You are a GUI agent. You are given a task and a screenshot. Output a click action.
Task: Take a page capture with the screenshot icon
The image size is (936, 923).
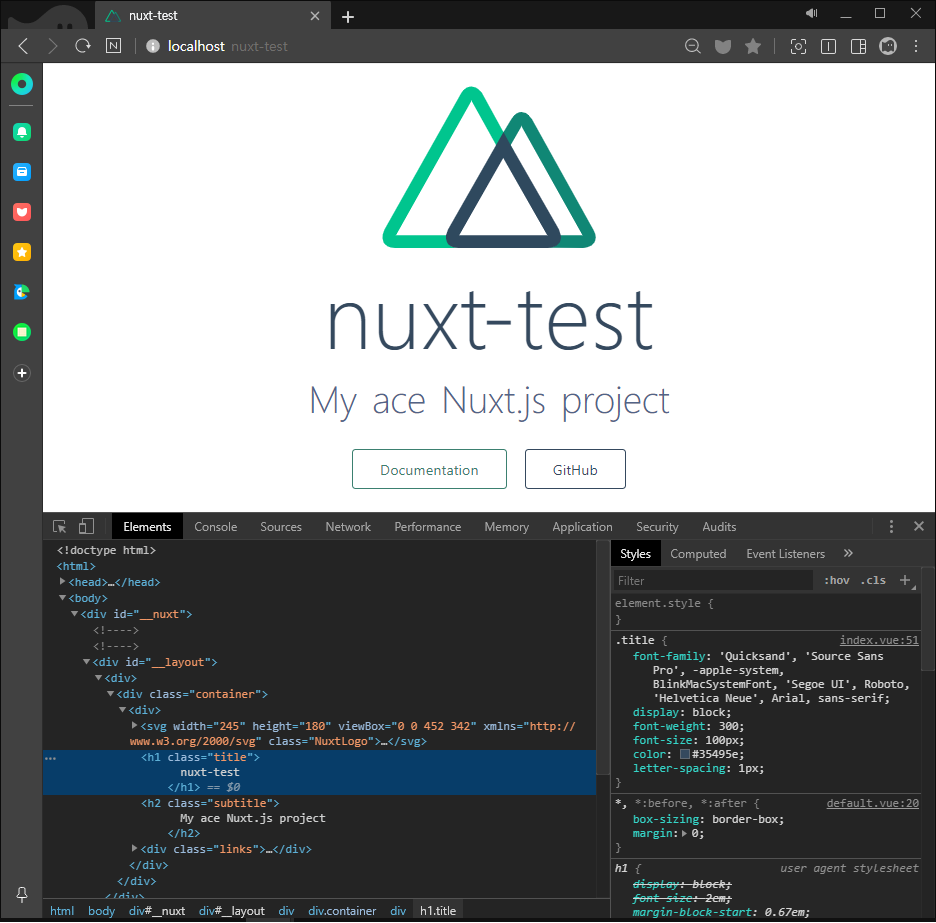tap(798, 46)
